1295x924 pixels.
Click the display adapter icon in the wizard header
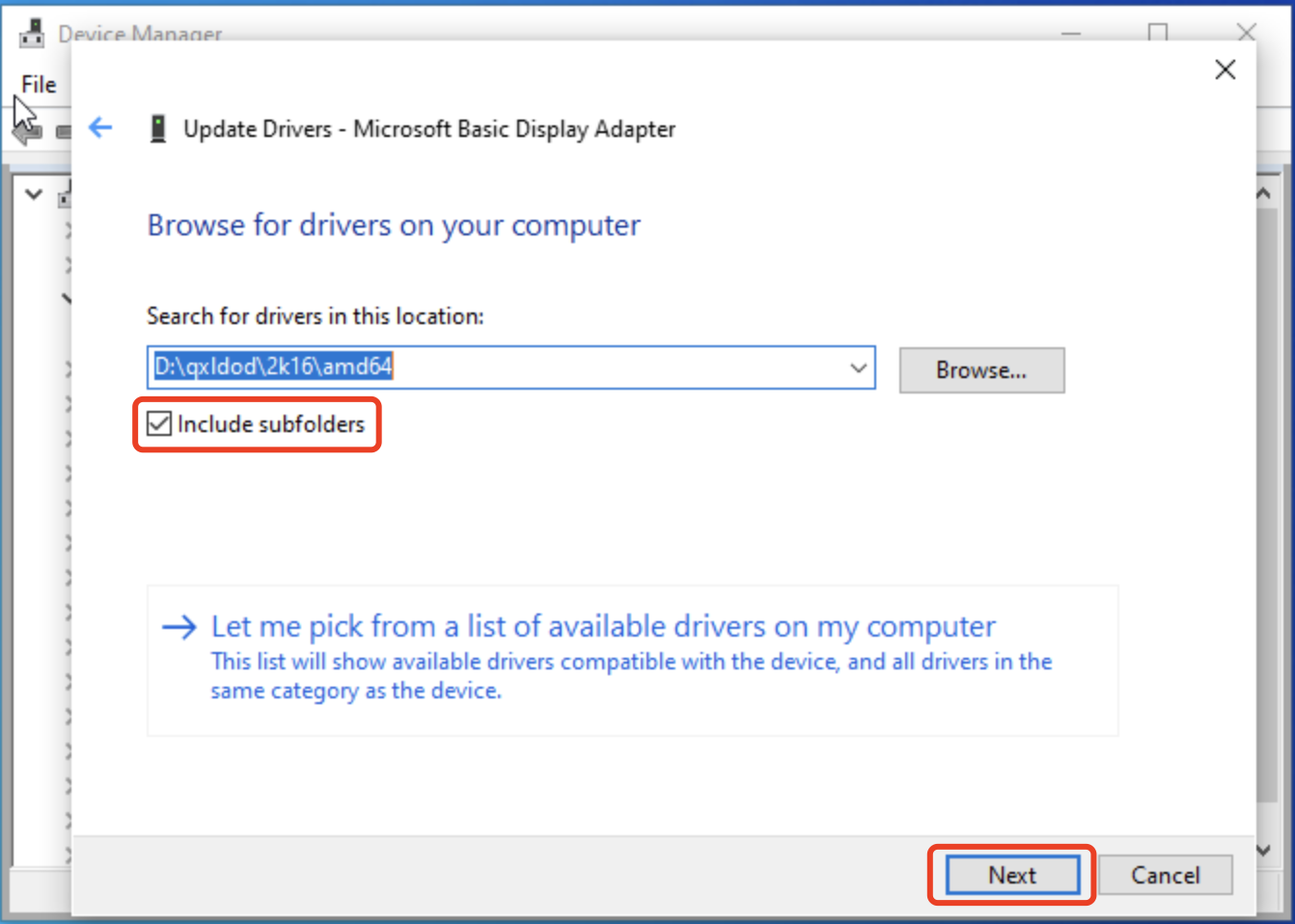158,127
